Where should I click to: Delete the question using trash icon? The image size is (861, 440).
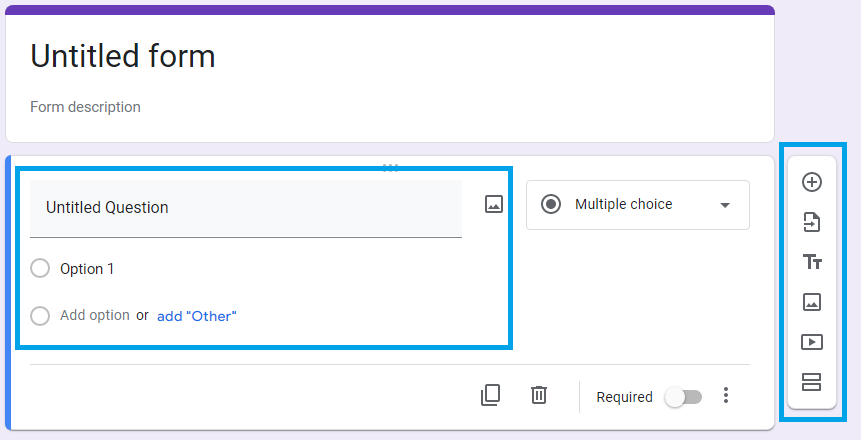(x=539, y=395)
